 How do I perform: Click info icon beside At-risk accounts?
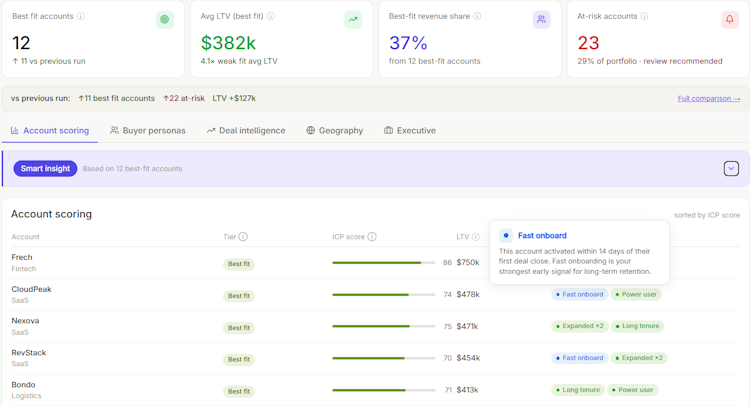click(x=644, y=16)
